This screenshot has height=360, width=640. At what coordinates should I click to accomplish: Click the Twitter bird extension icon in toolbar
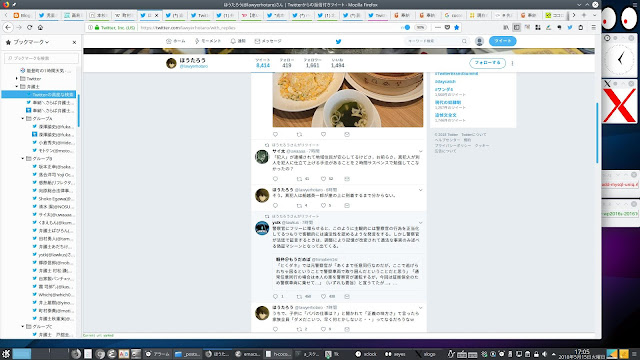570,27
